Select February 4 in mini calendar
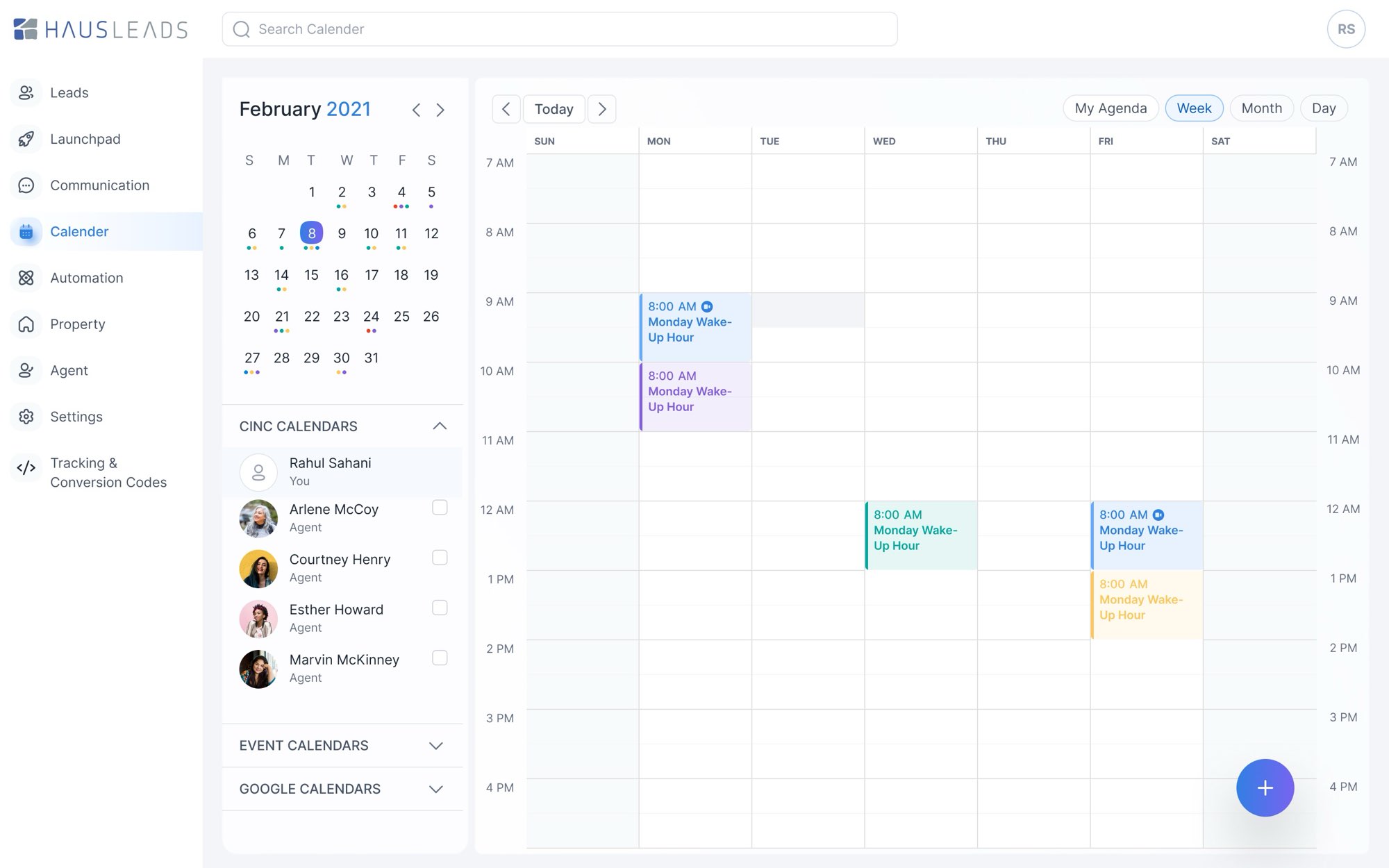Image resolution: width=1389 pixels, height=868 pixels. coord(401,192)
